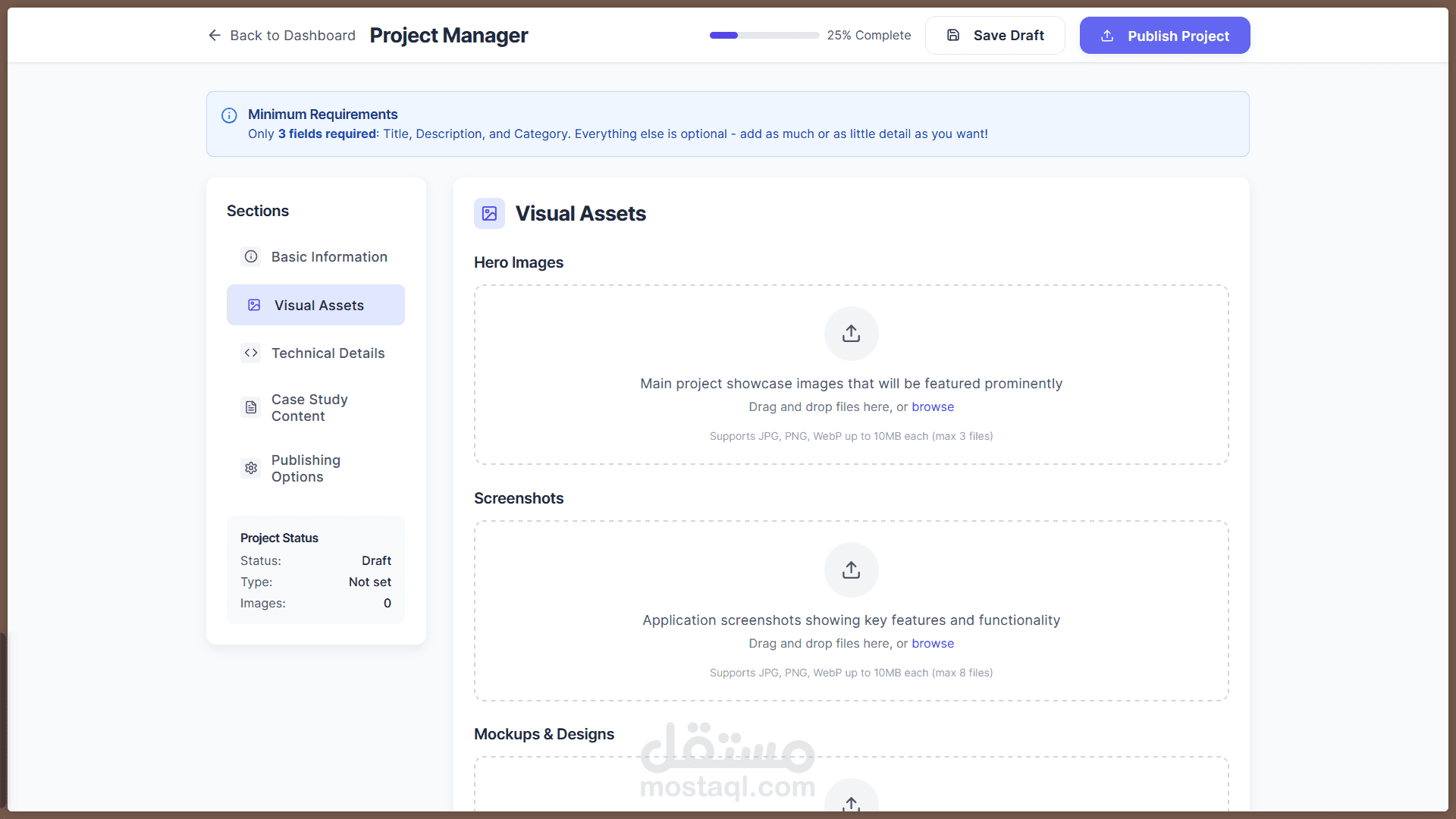Click Back to Dashboard link

point(292,36)
